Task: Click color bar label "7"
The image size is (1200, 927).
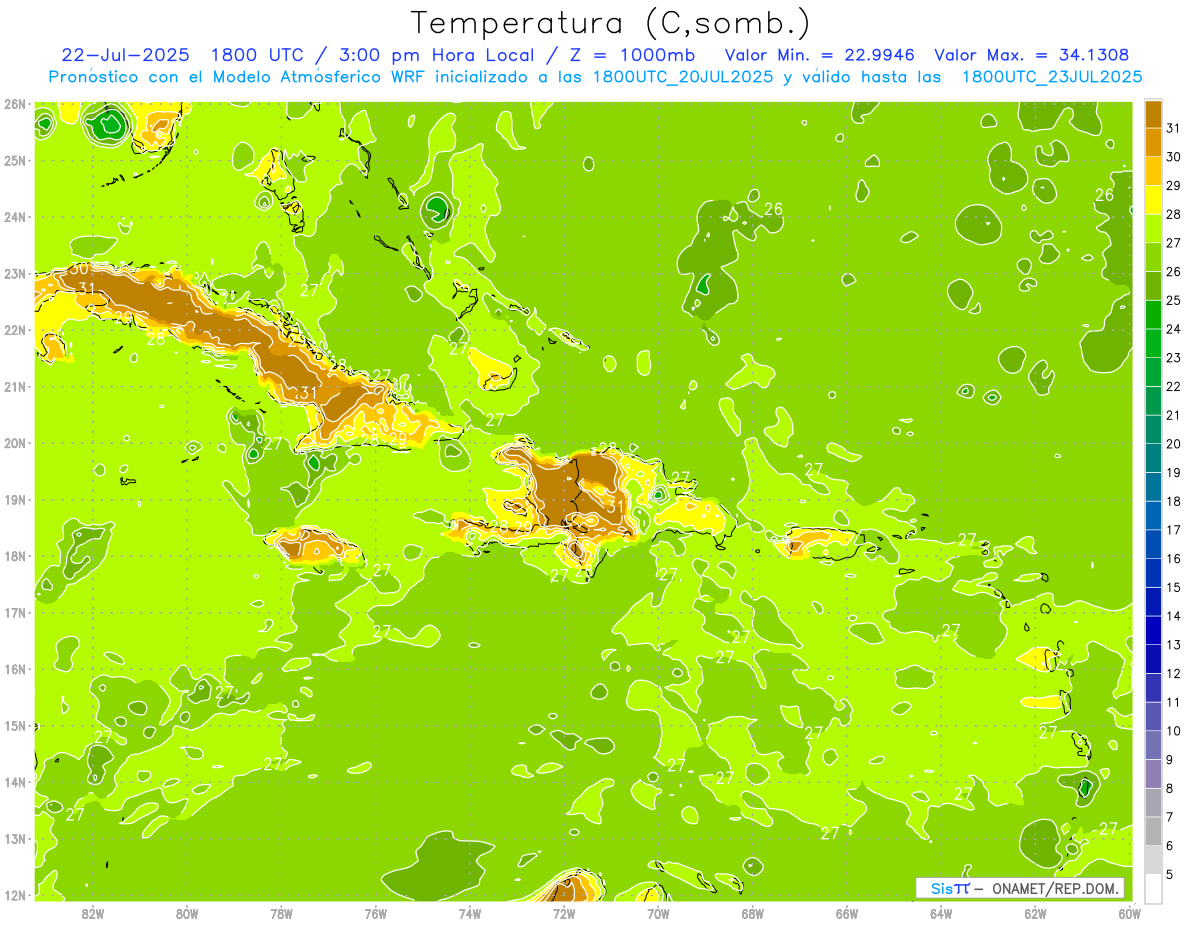Action: 1170,817
